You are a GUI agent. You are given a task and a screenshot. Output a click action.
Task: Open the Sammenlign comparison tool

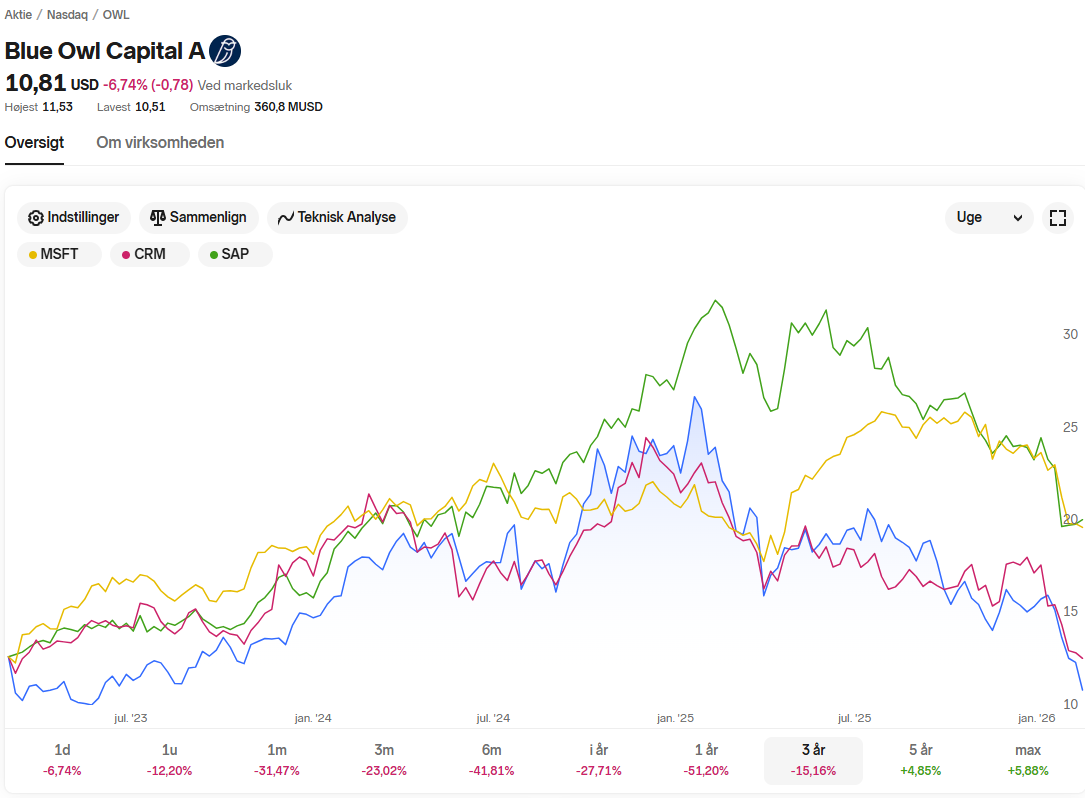tap(199, 218)
